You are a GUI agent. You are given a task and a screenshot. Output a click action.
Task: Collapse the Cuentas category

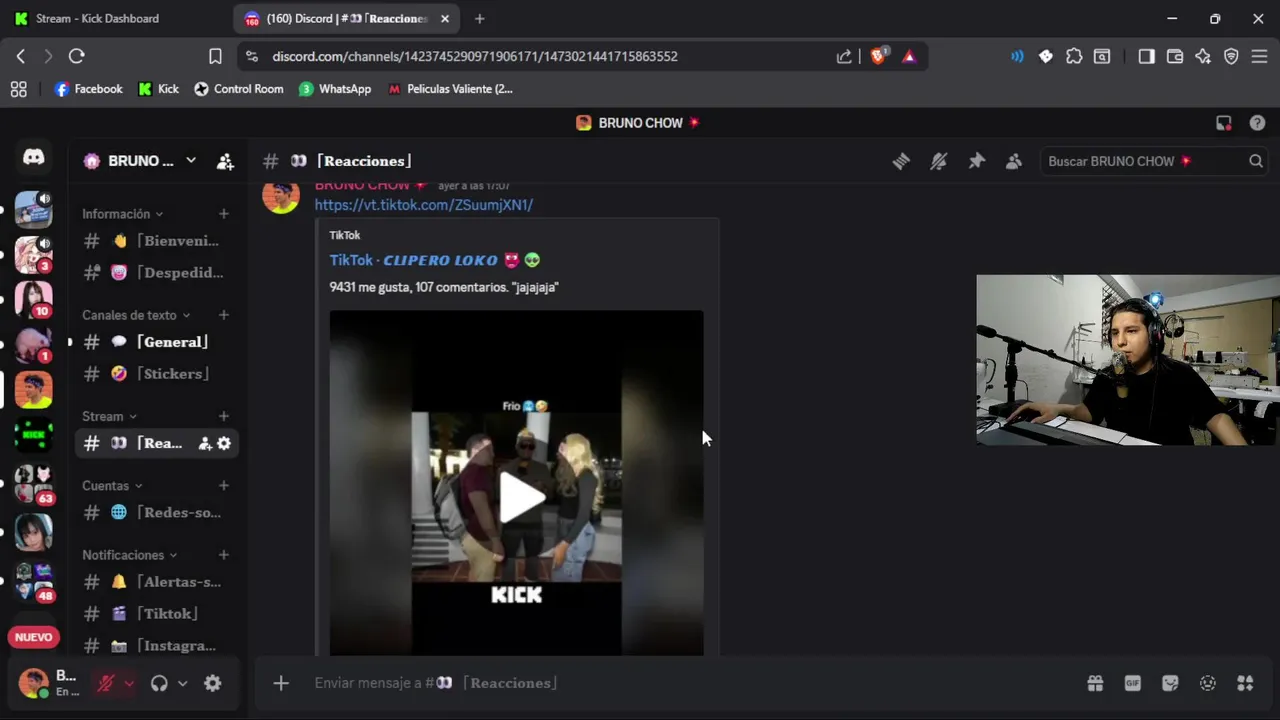pyautogui.click(x=112, y=486)
